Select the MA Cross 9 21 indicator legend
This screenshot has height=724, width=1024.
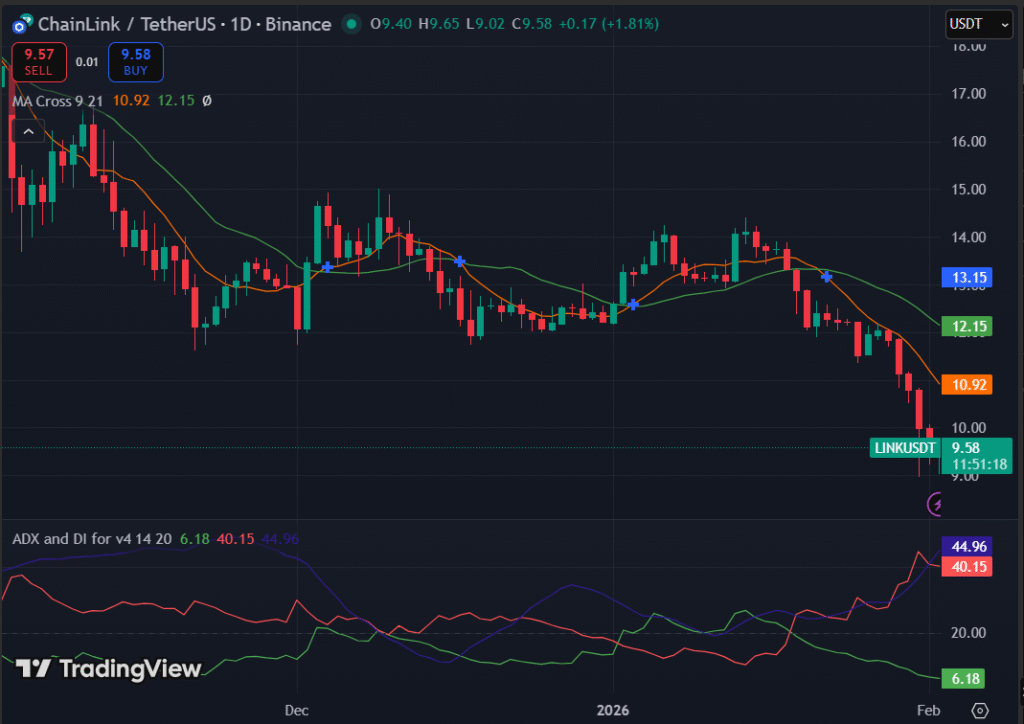click(57, 101)
